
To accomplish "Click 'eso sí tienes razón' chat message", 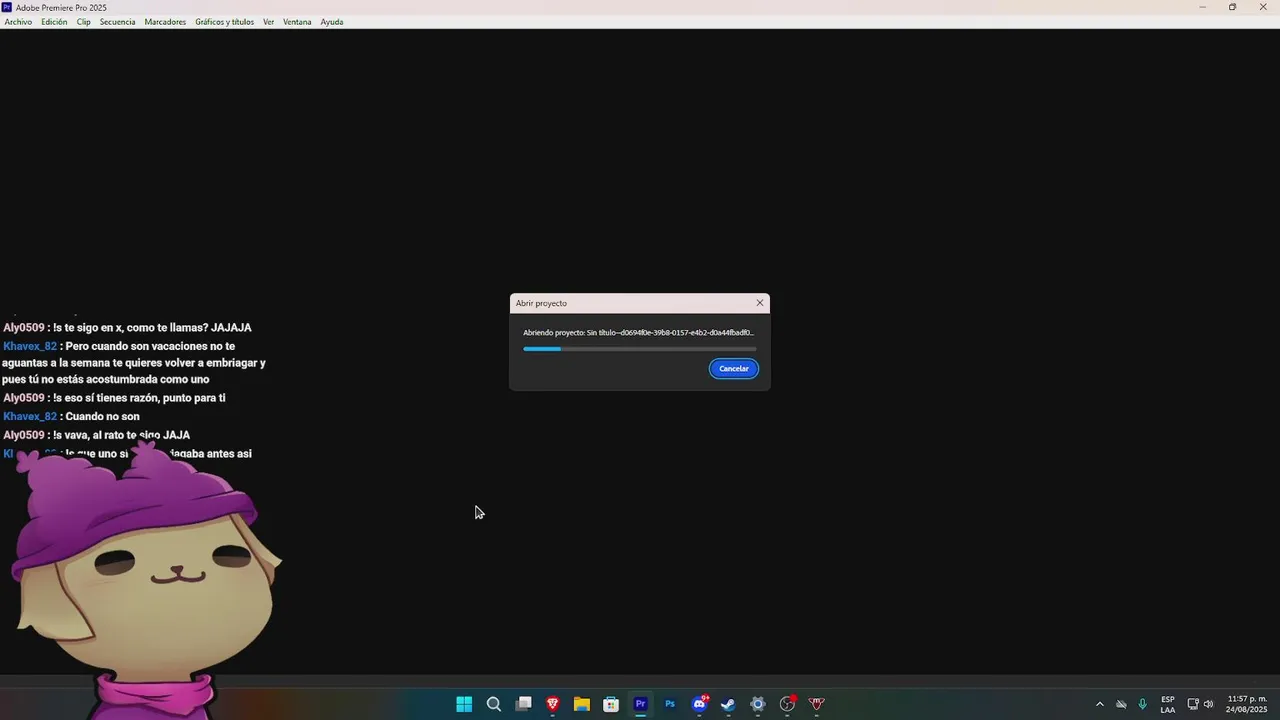I will coord(114,398).
